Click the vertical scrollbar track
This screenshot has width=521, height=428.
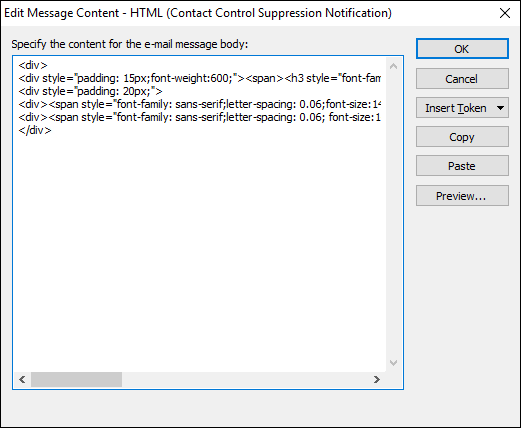coord(393,215)
